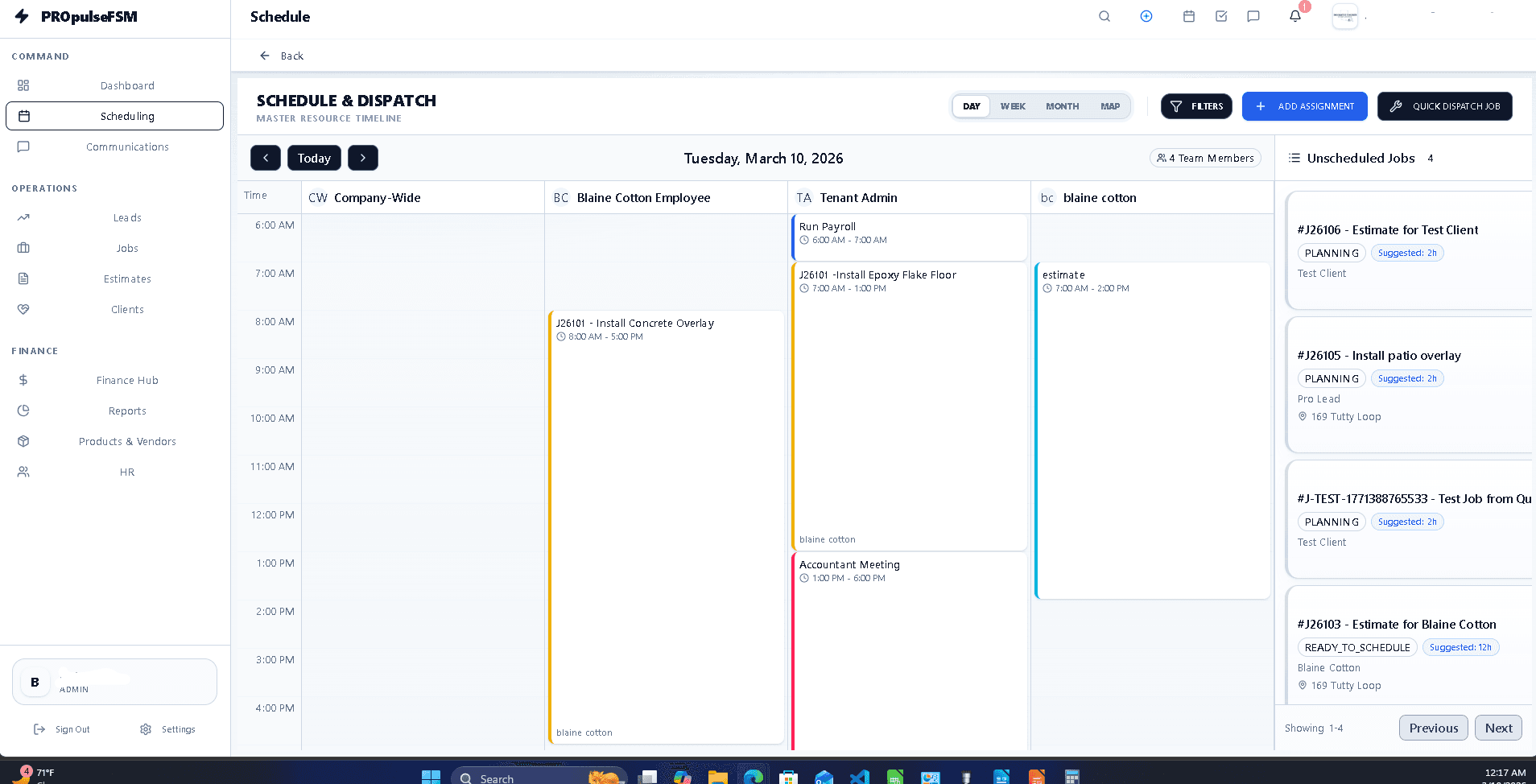Open the calendar icon in the top bar
This screenshot has width=1536, height=784.
(1188, 16)
